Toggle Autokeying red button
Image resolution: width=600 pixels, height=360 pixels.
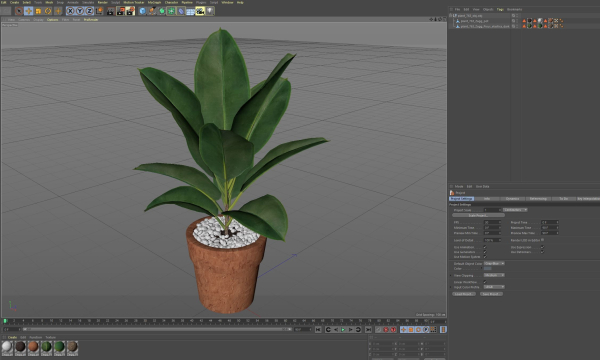(x=393, y=329)
